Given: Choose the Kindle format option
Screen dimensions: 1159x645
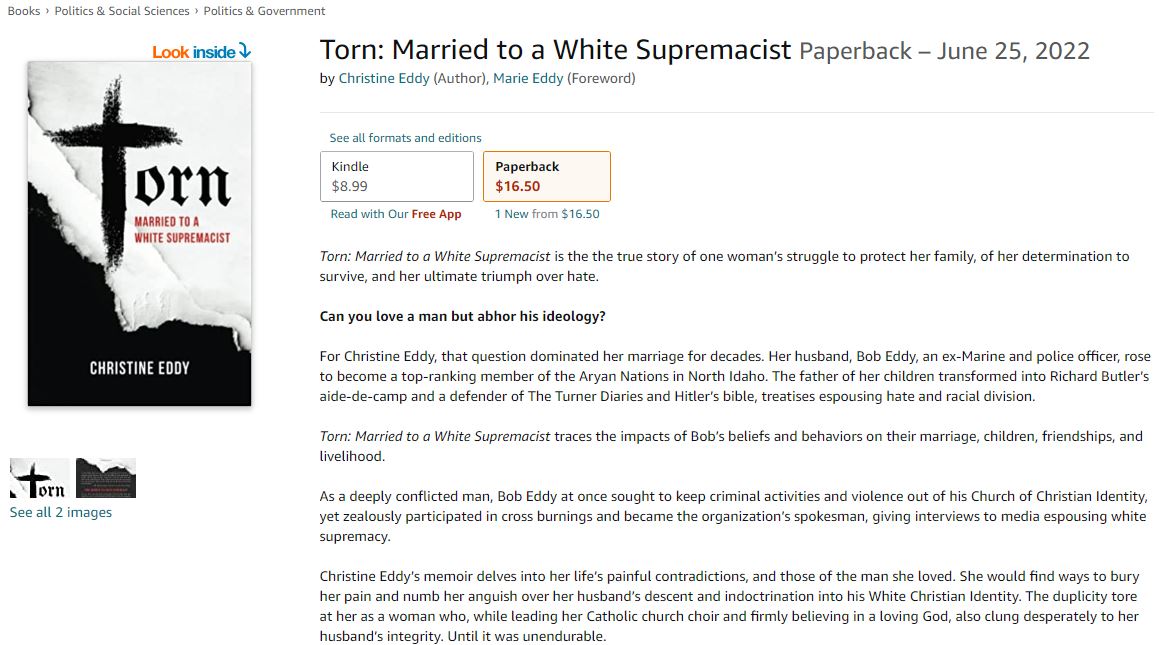Looking at the screenshot, I should point(396,176).
